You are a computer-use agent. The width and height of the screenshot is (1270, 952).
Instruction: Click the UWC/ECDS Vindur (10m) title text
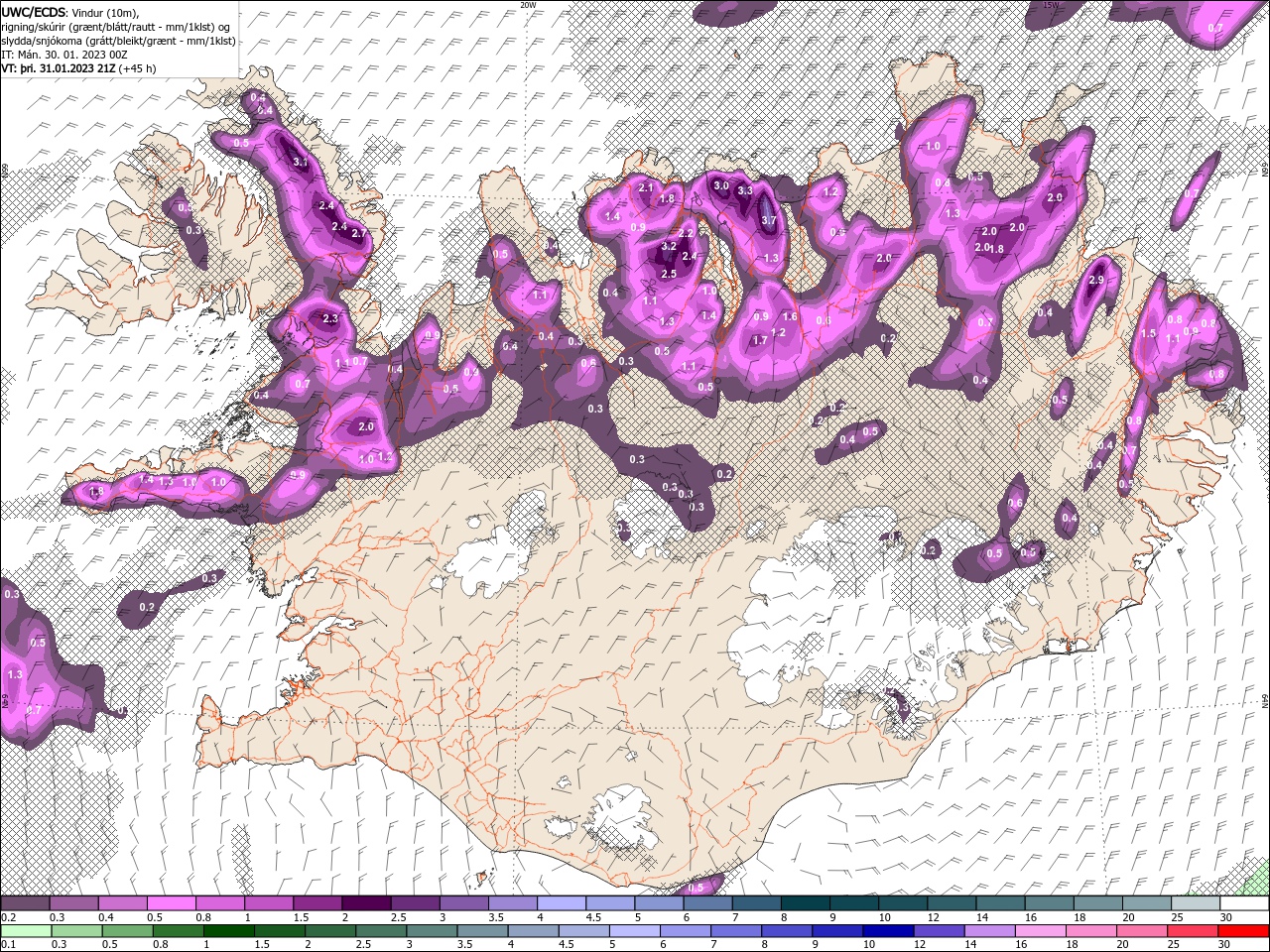point(71,12)
